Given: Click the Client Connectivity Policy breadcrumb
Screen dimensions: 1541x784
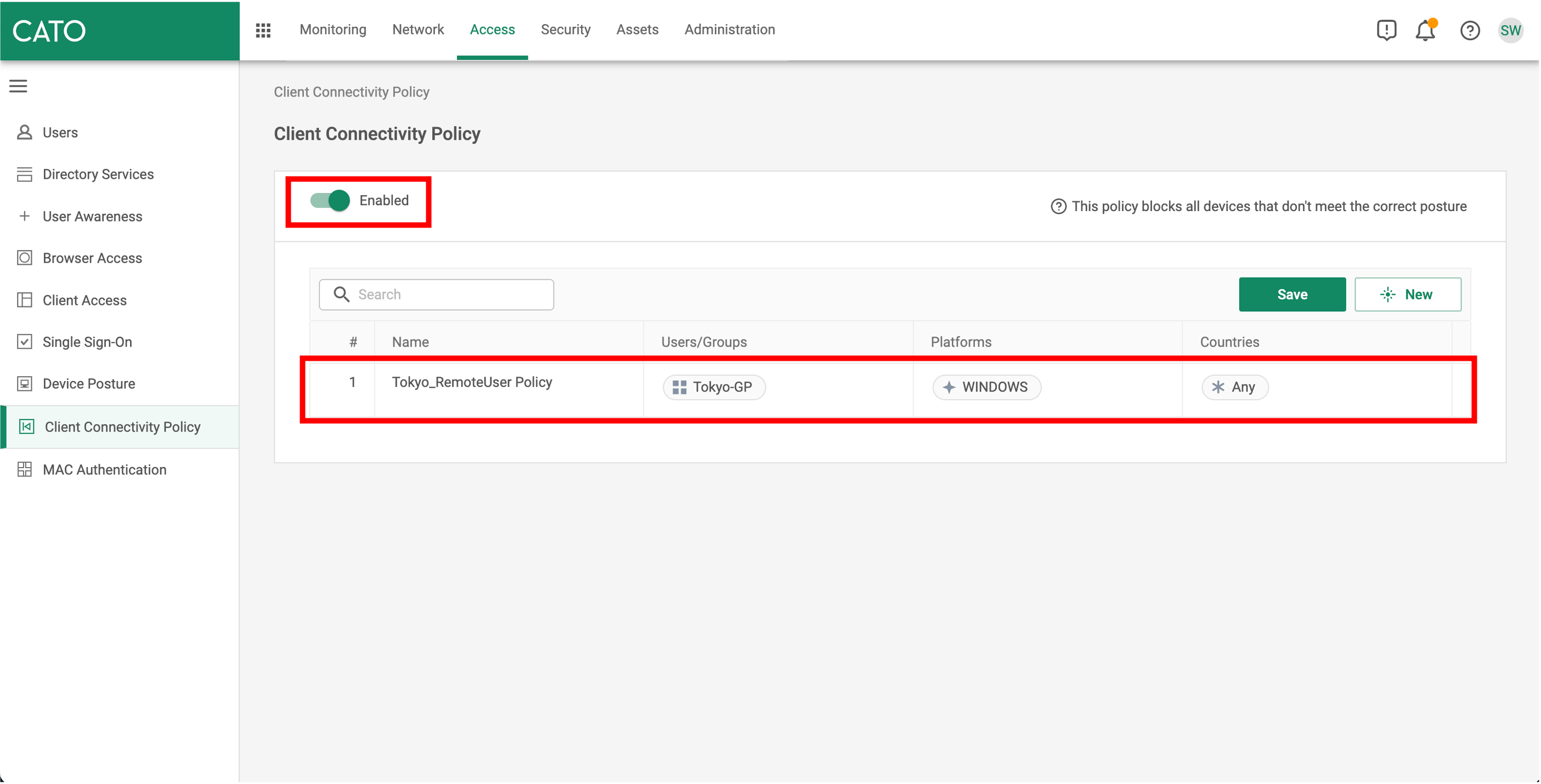Looking at the screenshot, I should point(351,92).
